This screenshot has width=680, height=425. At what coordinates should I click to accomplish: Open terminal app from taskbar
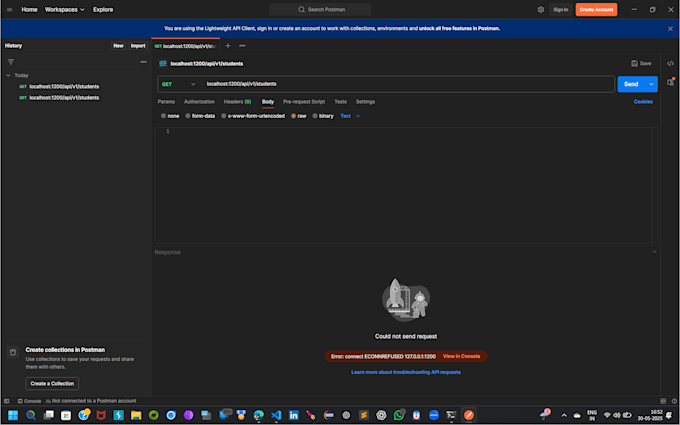451,415
